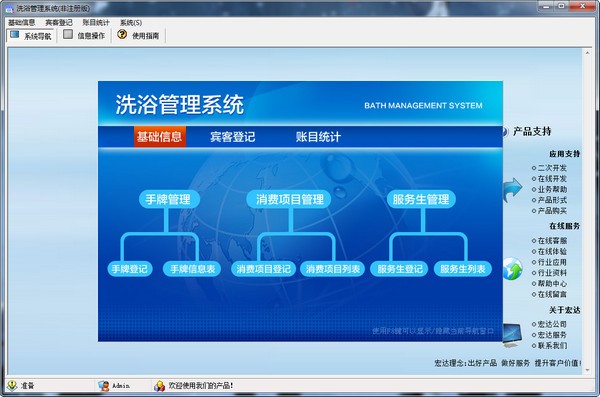Click the welcome message icon in status bar
The image size is (600, 397).
point(159,386)
